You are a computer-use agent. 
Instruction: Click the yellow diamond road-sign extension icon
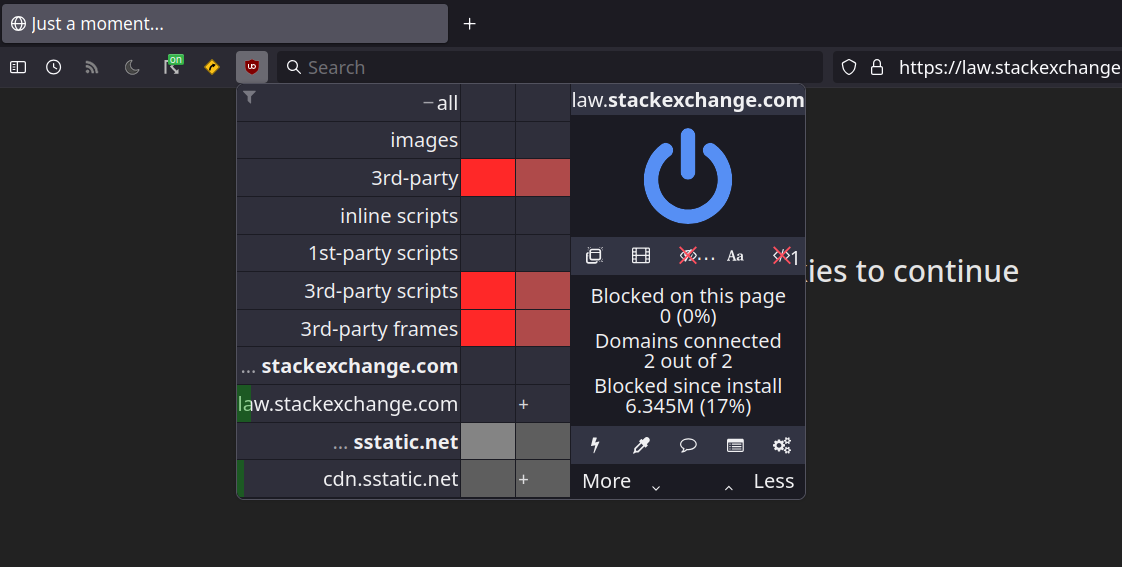212,67
